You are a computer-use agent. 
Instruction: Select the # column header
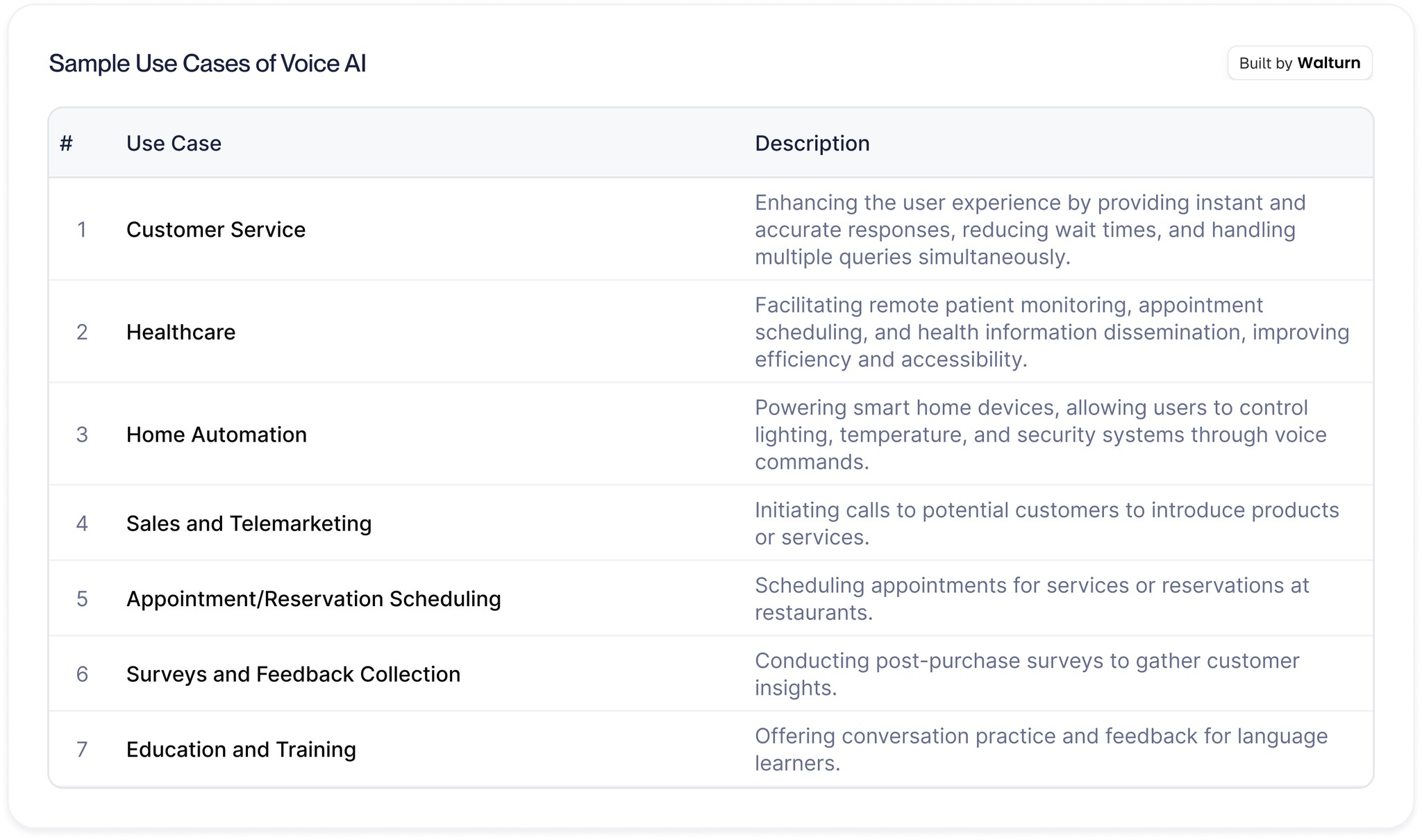click(67, 143)
